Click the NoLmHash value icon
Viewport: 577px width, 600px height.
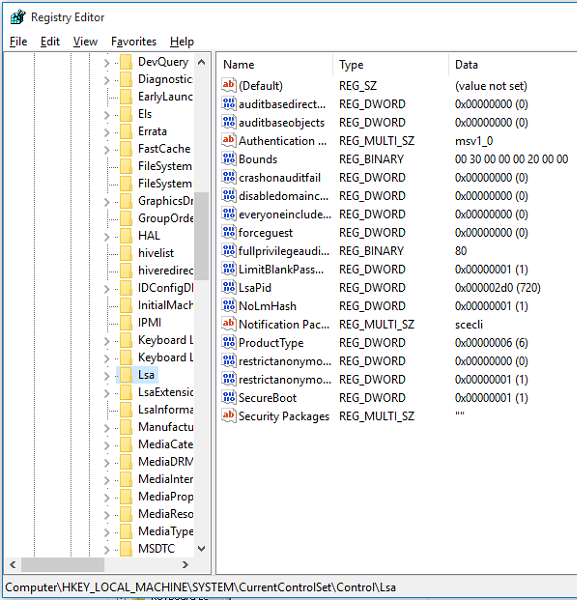tap(229, 306)
